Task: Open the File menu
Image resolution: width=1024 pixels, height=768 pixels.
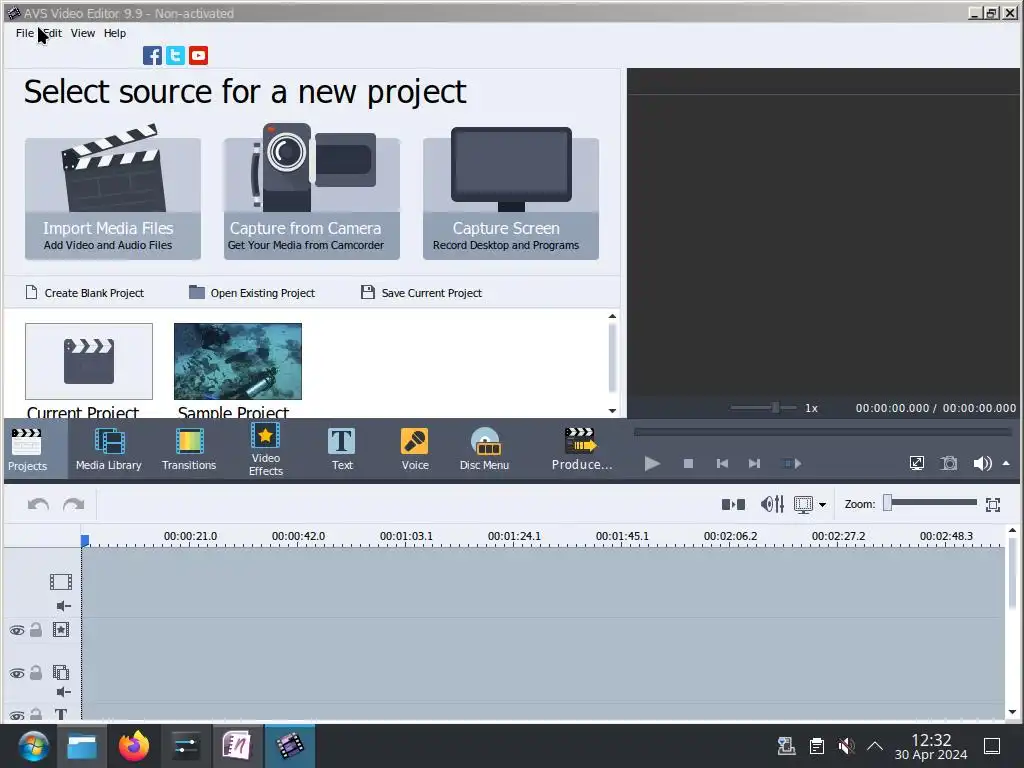Action: [25, 33]
